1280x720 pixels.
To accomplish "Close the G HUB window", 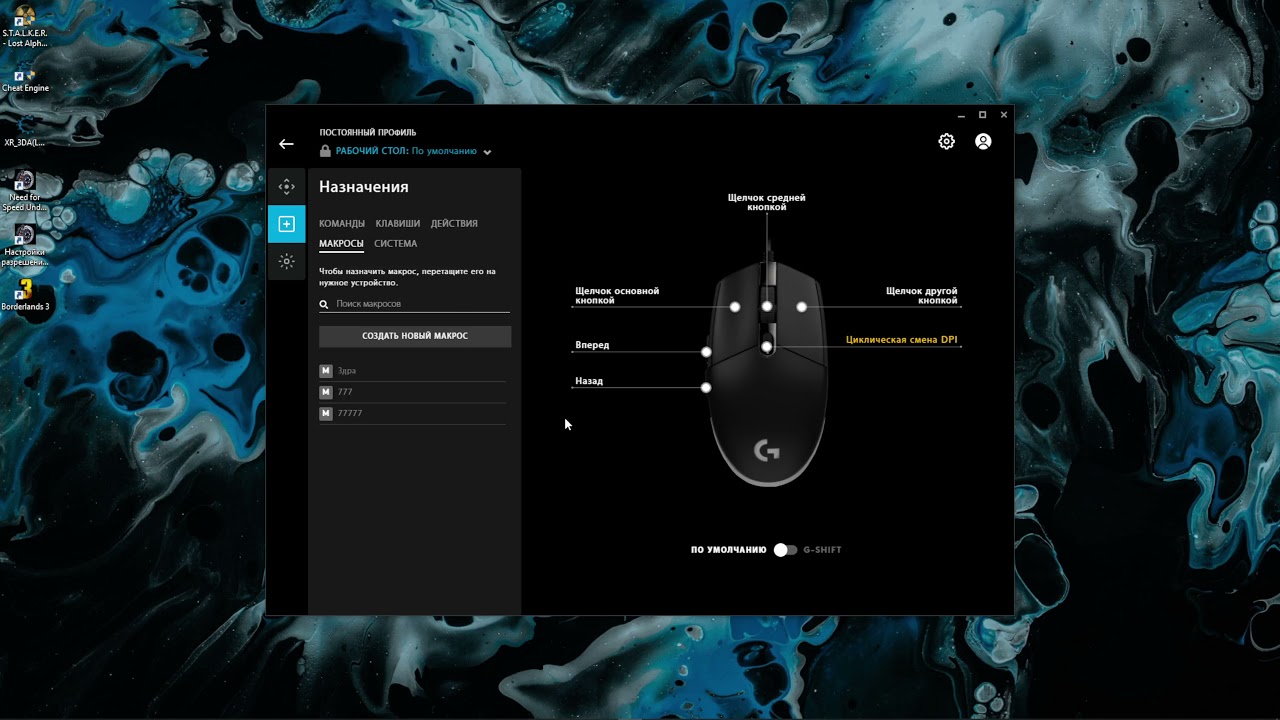I will pos(1004,115).
